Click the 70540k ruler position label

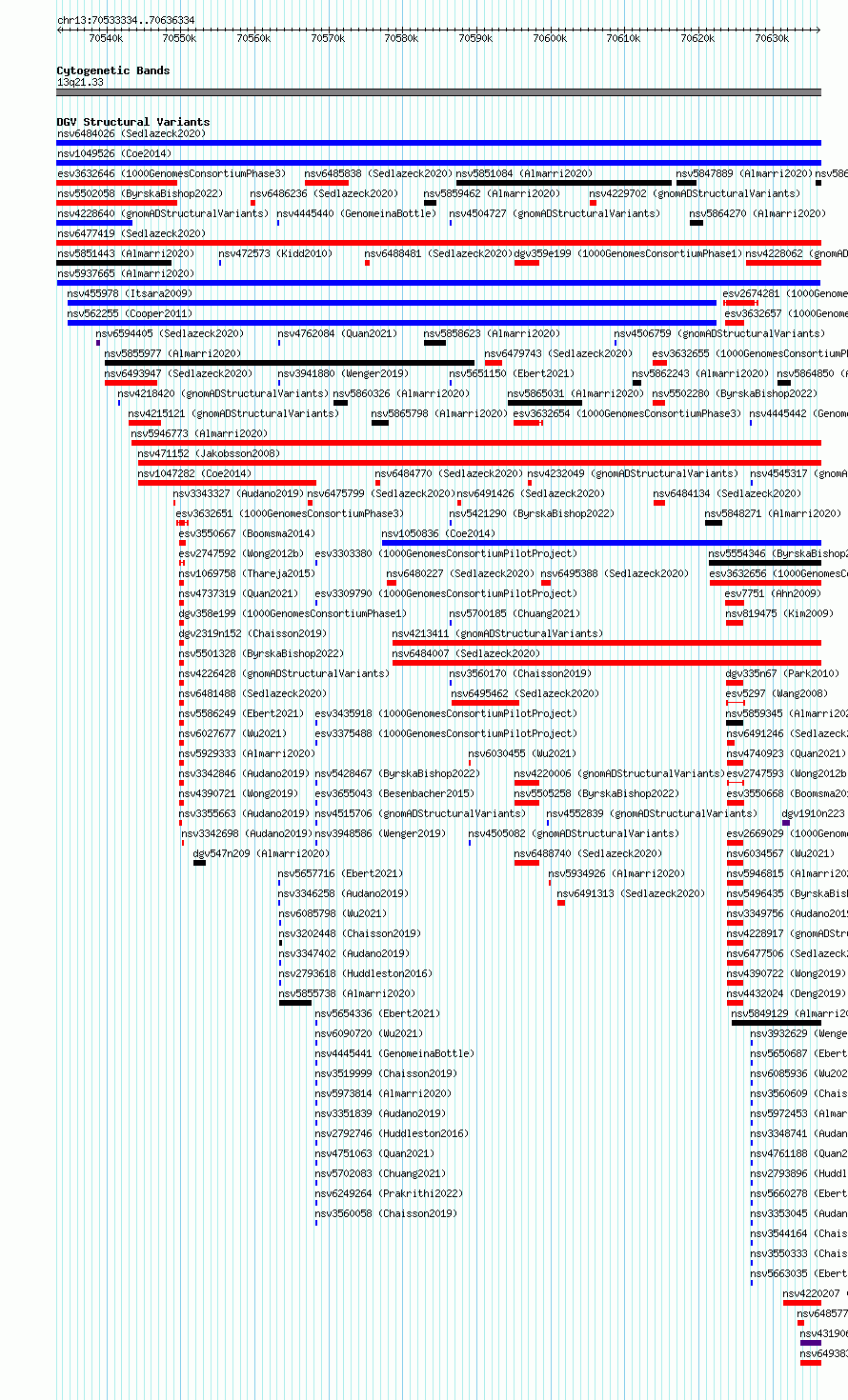pos(106,38)
